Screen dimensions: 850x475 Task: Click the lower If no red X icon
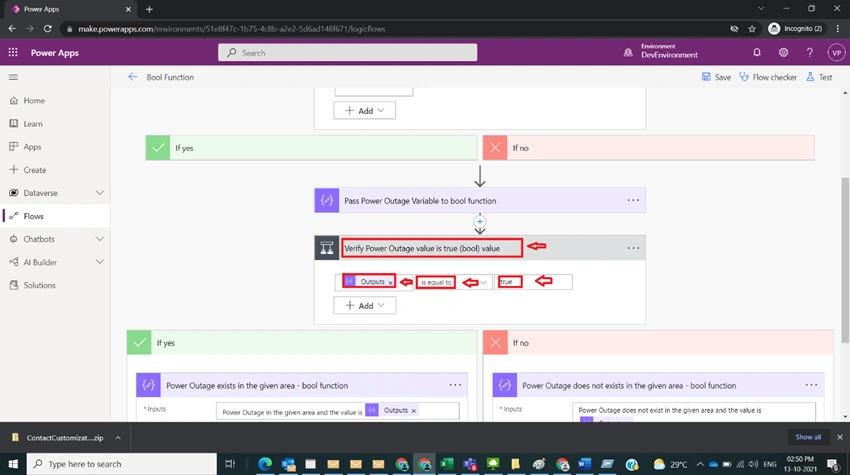(x=495, y=343)
